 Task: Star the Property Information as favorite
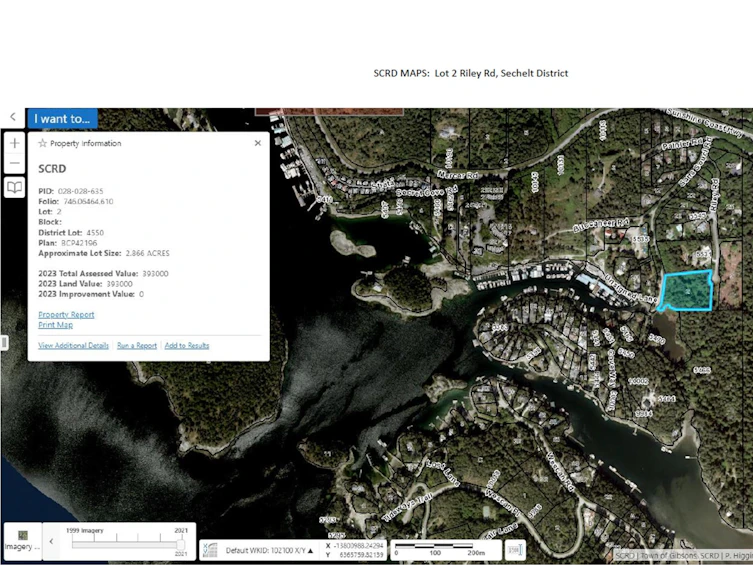pos(43,143)
